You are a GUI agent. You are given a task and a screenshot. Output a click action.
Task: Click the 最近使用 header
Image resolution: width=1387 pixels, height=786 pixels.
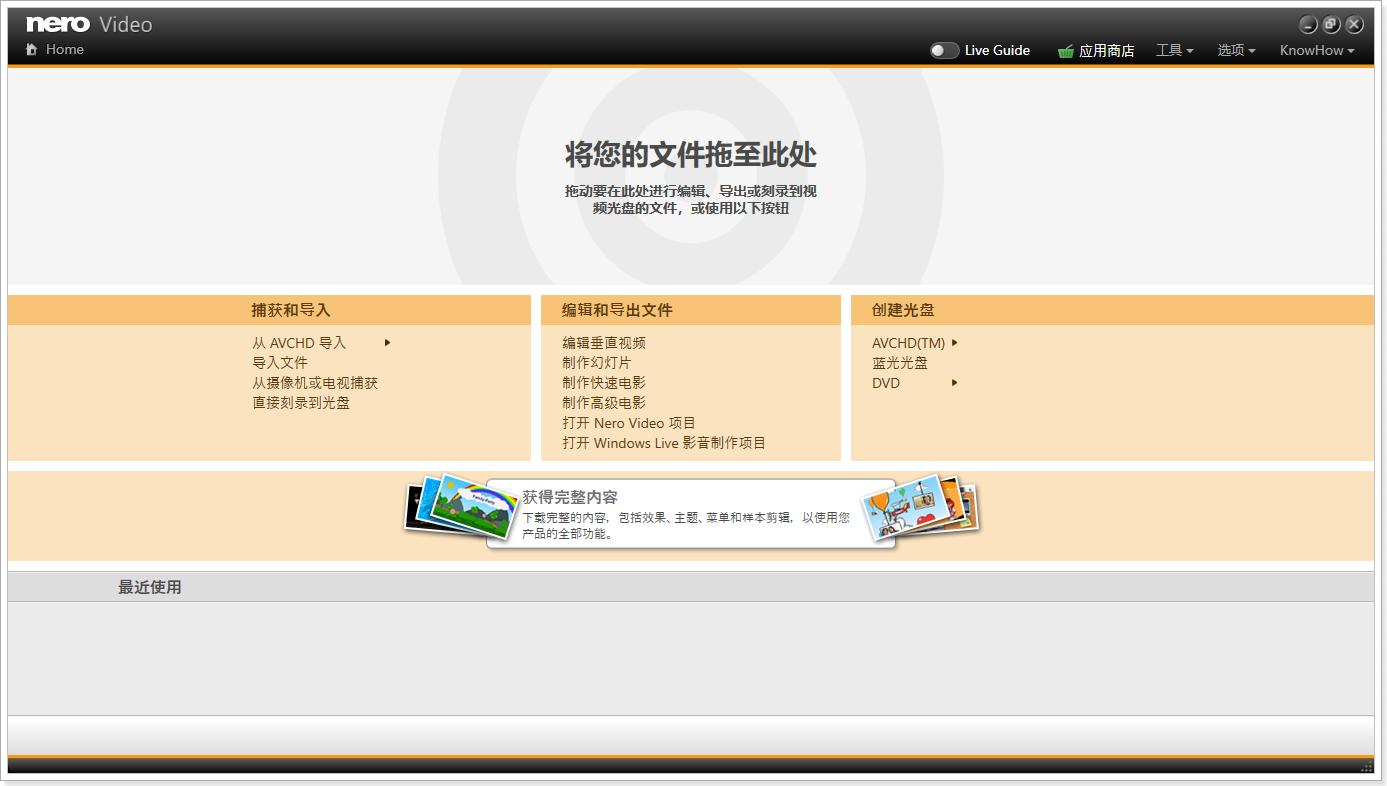pos(150,587)
